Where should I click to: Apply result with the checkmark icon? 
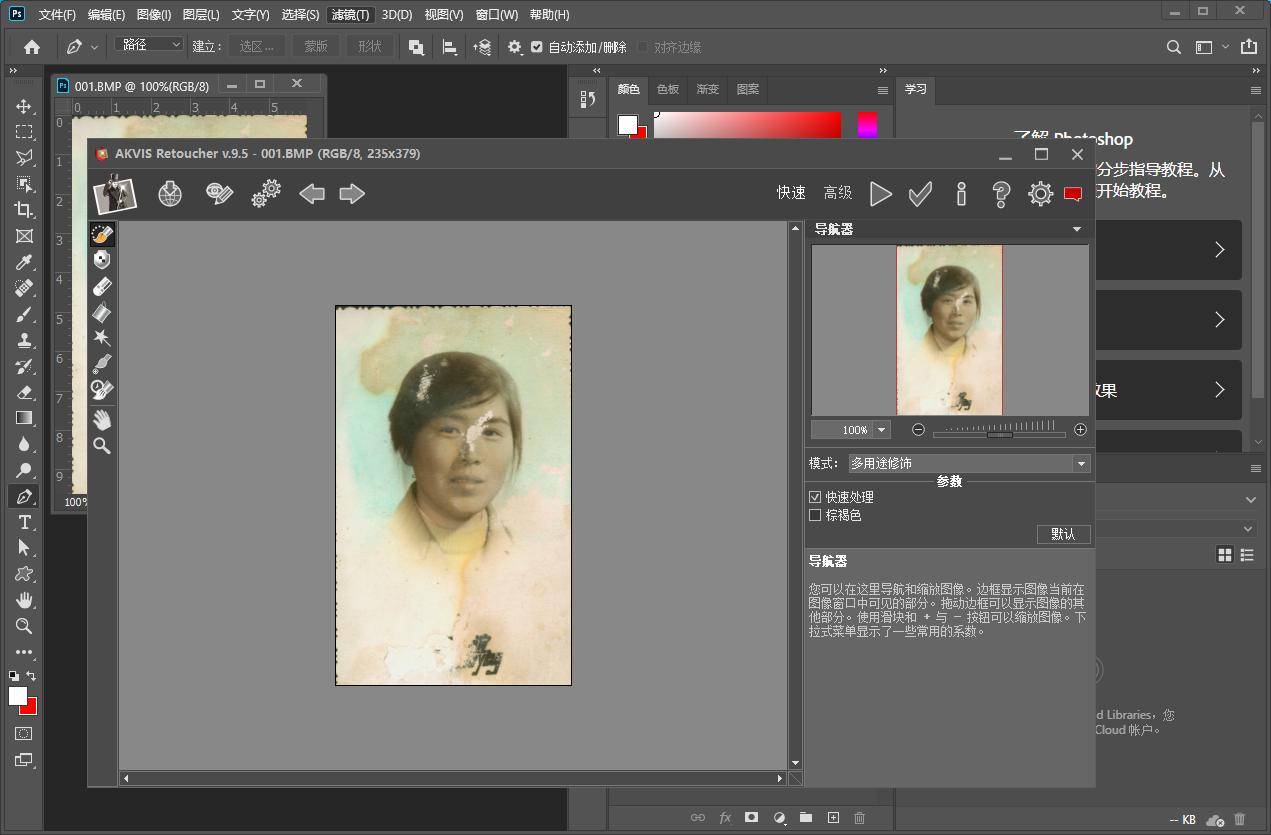click(920, 194)
